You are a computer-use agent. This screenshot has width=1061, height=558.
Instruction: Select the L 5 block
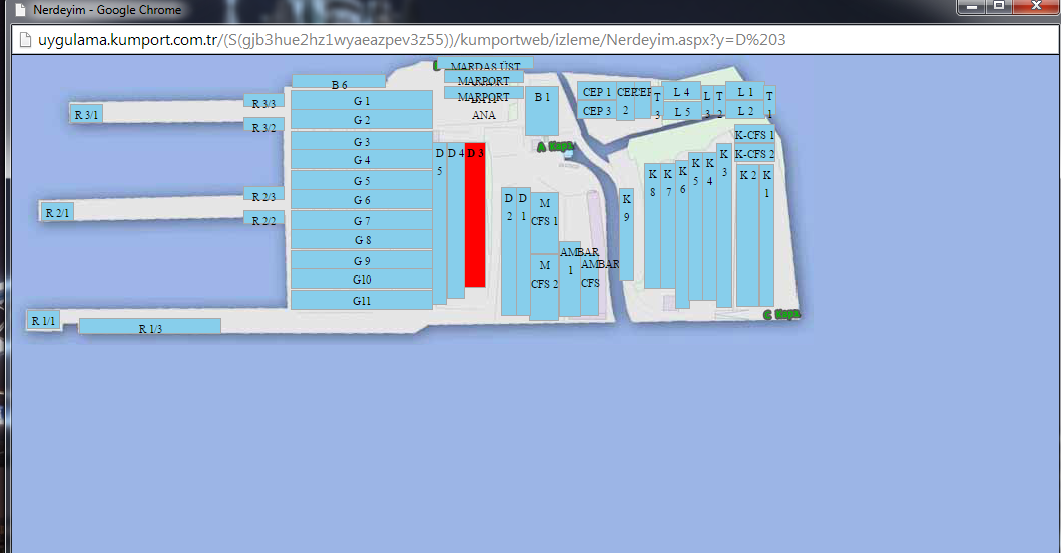click(x=681, y=111)
